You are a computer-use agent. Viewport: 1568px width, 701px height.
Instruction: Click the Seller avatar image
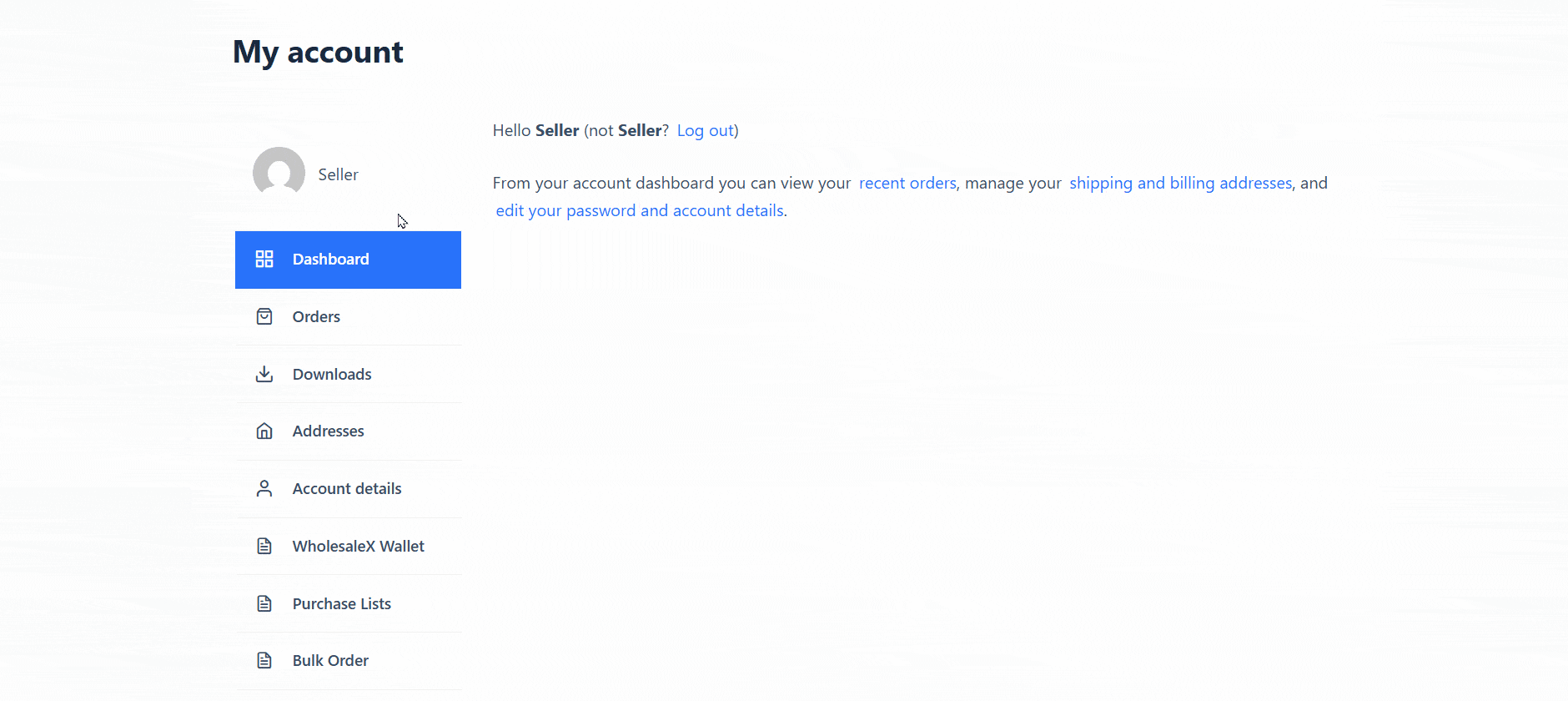279,173
